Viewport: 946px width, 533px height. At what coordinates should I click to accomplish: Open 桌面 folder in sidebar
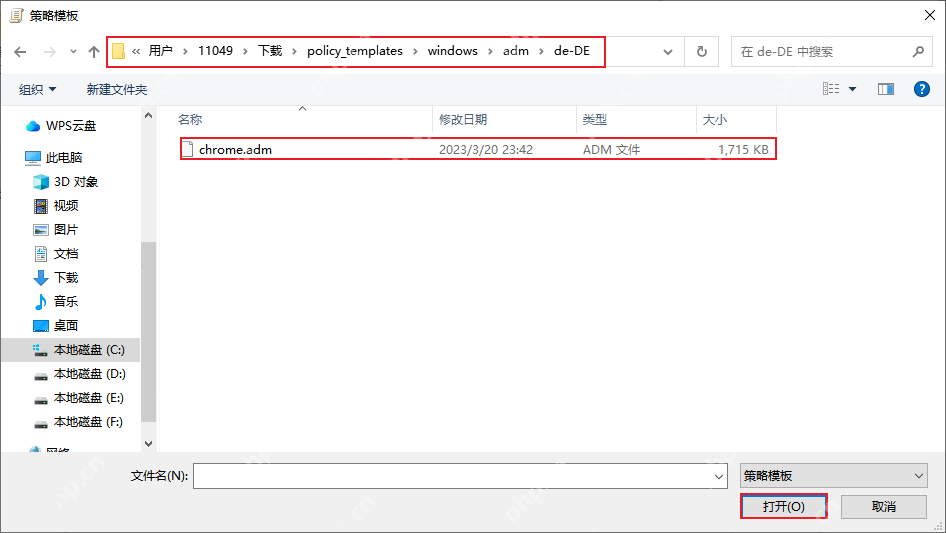point(56,326)
